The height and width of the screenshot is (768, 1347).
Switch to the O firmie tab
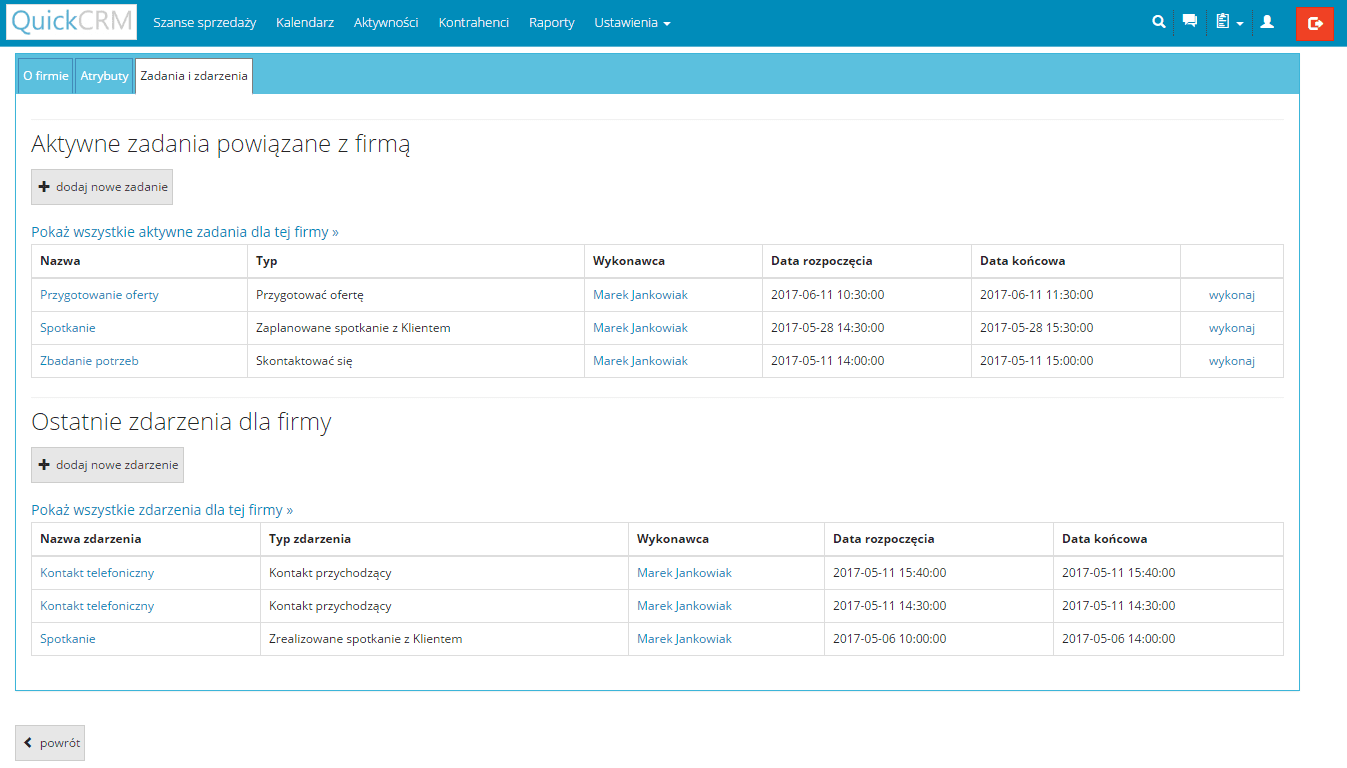point(46,76)
